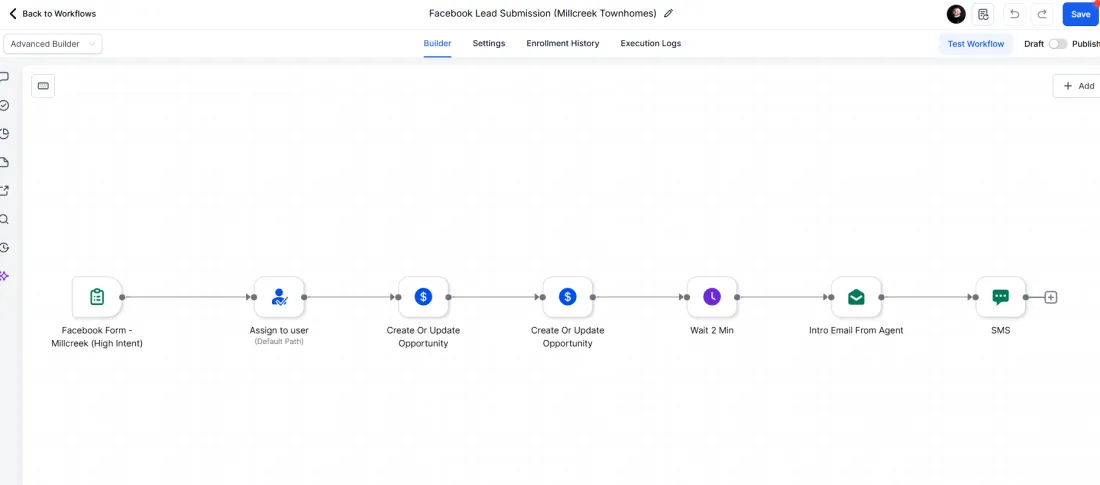Image resolution: width=1100 pixels, height=485 pixels.
Task: Add a step after SMS using plus box
Action: [x=1050, y=298]
